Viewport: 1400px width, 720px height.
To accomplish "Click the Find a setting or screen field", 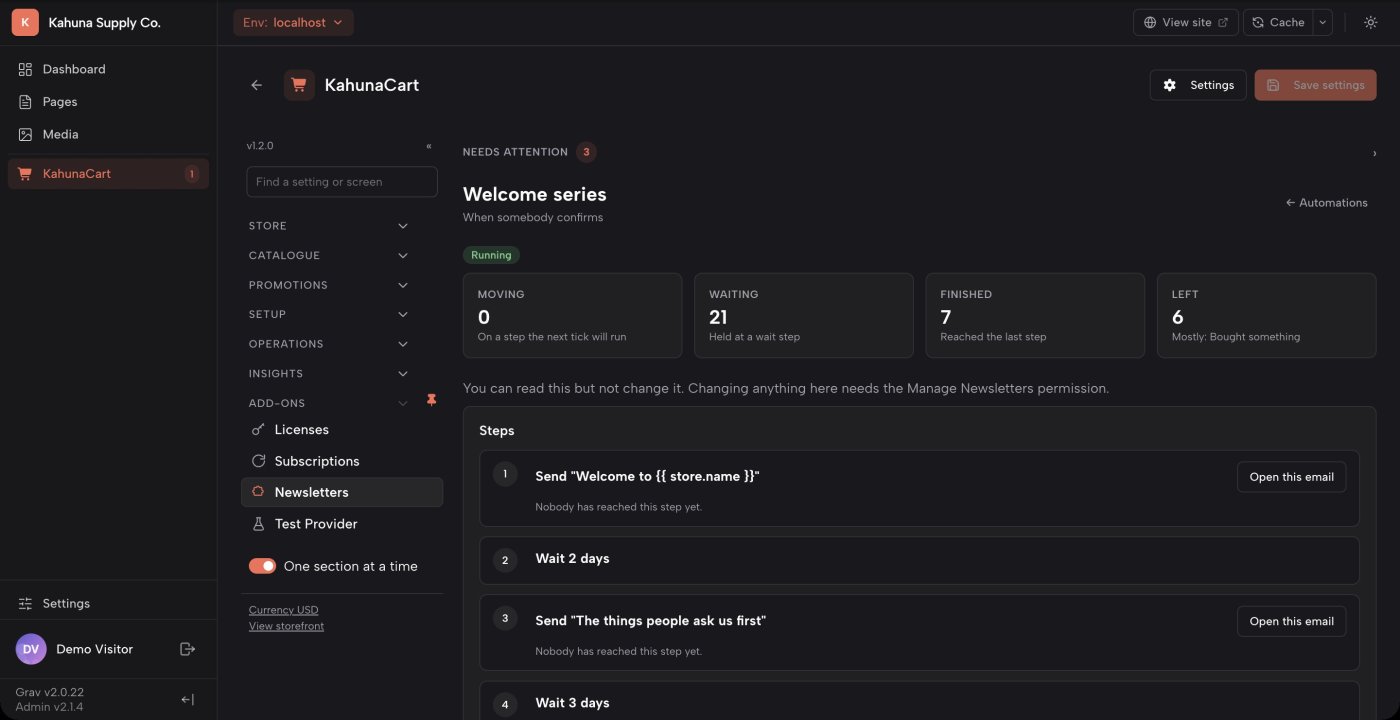I will (x=342, y=182).
